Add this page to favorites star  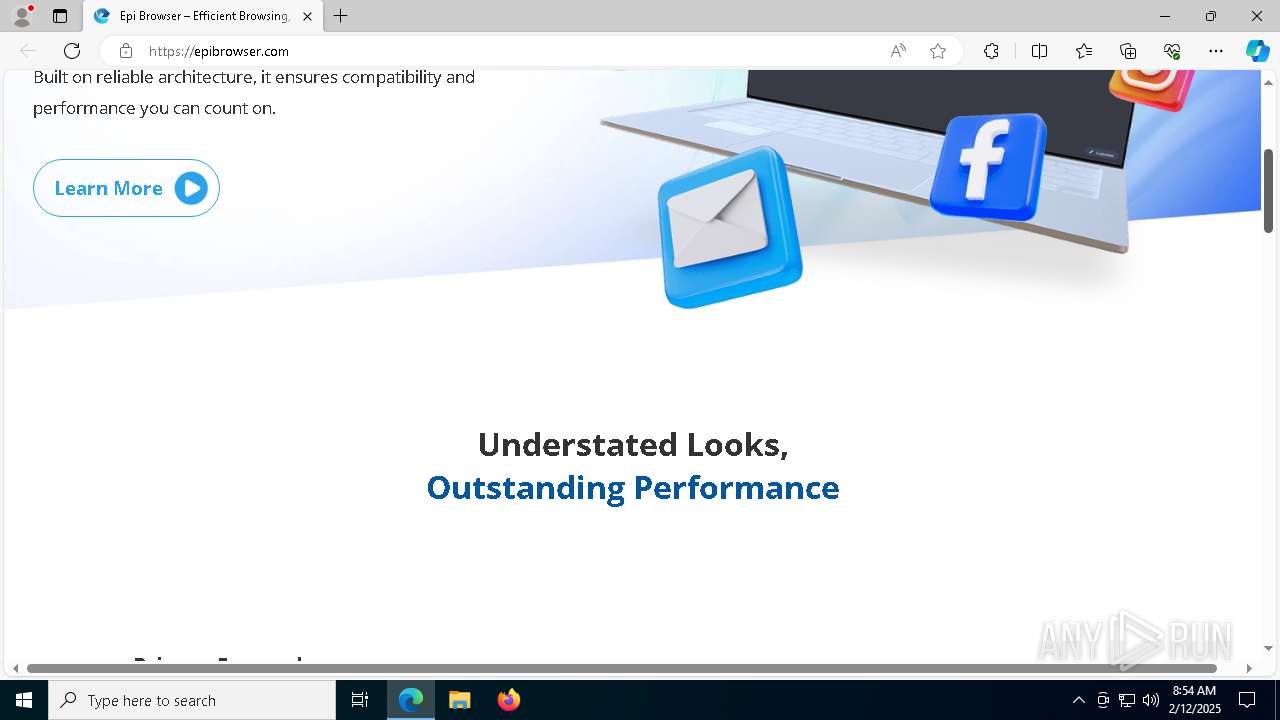tap(938, 51)
